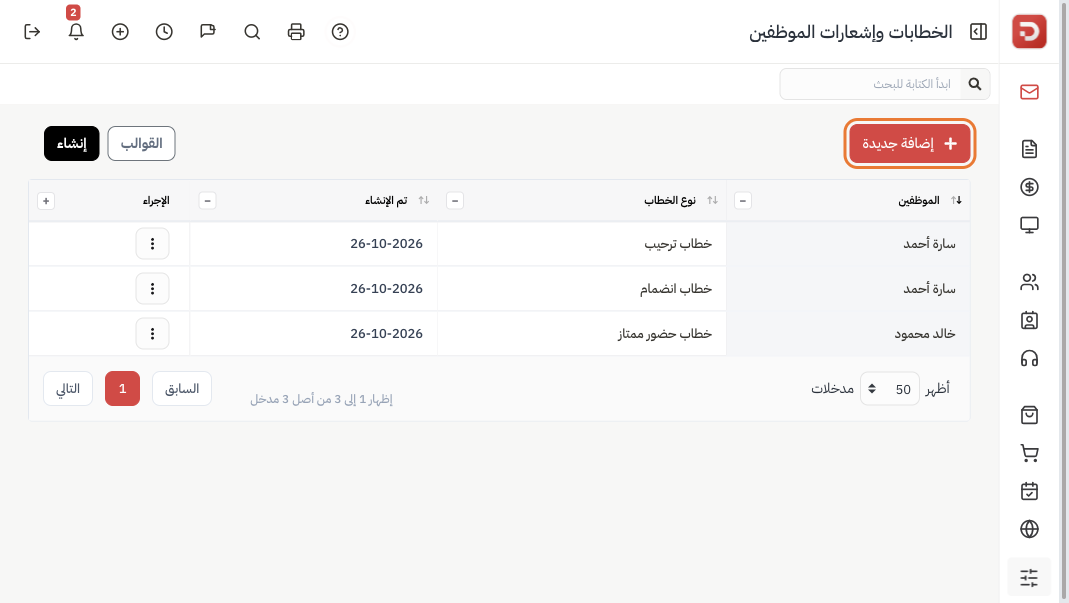Open the shopping cart sidebar icon
The width and height of the screenshot is (1069, 603).
1029,453
